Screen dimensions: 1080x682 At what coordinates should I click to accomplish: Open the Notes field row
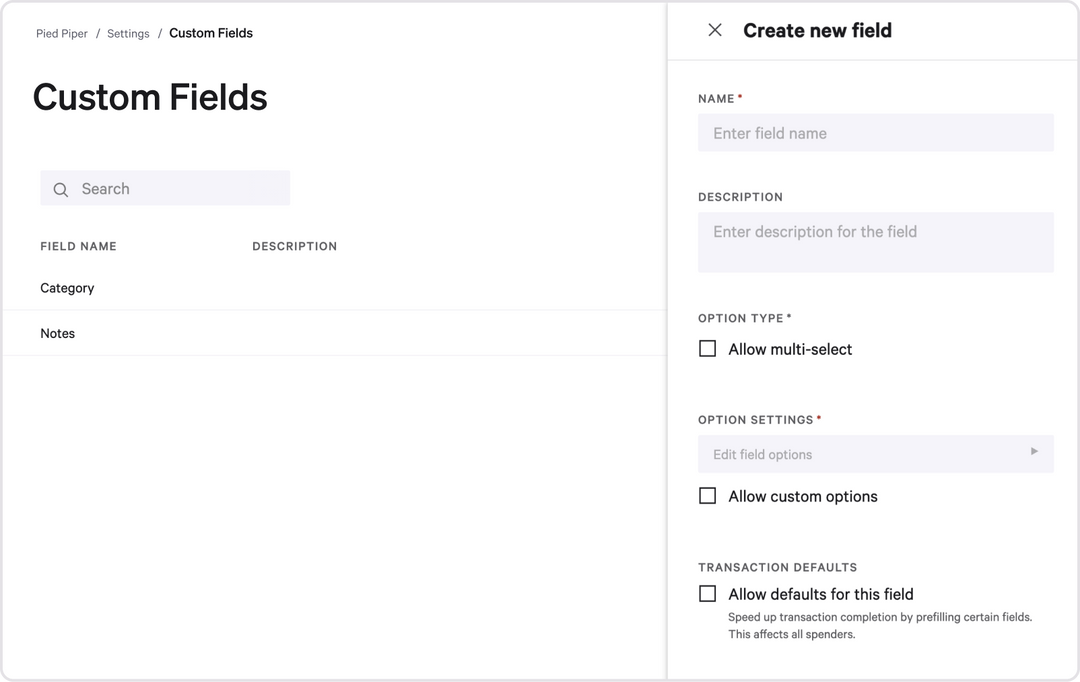pos(58,334)
